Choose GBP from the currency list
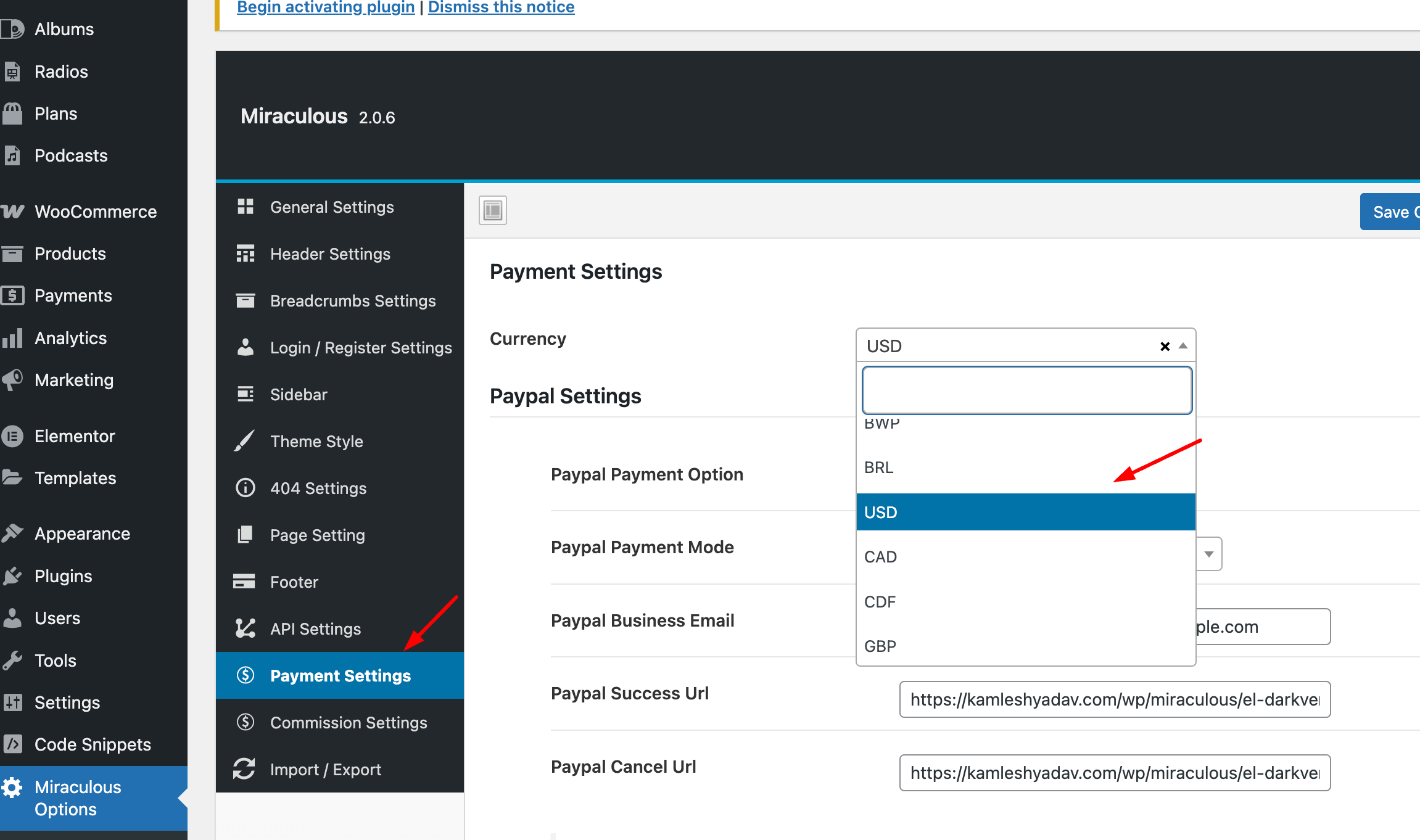Screen dimensions: 1420x840 [1026, 646]
